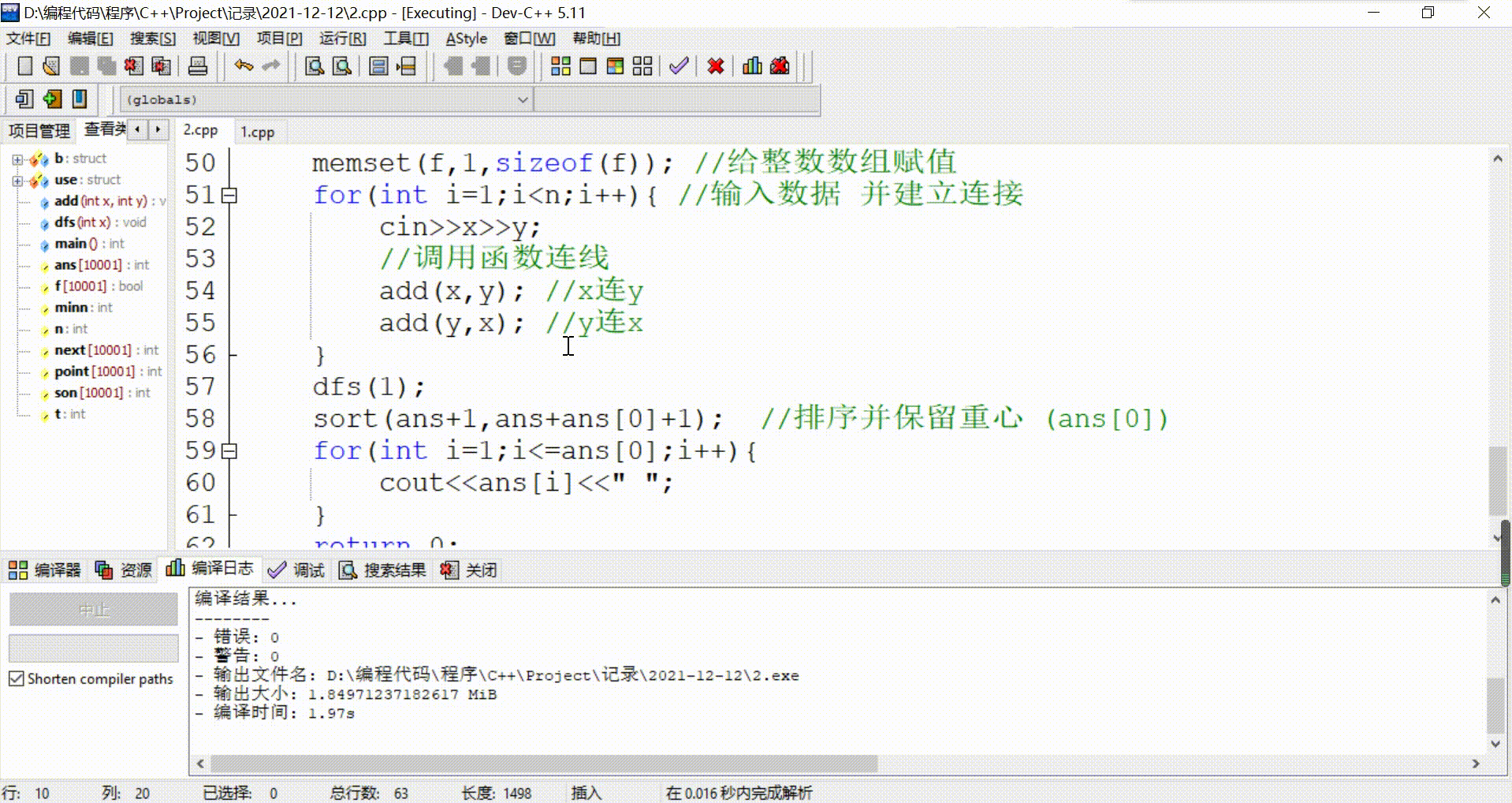Click the 关闭 bottom panel tab

(x=469, y=570)
